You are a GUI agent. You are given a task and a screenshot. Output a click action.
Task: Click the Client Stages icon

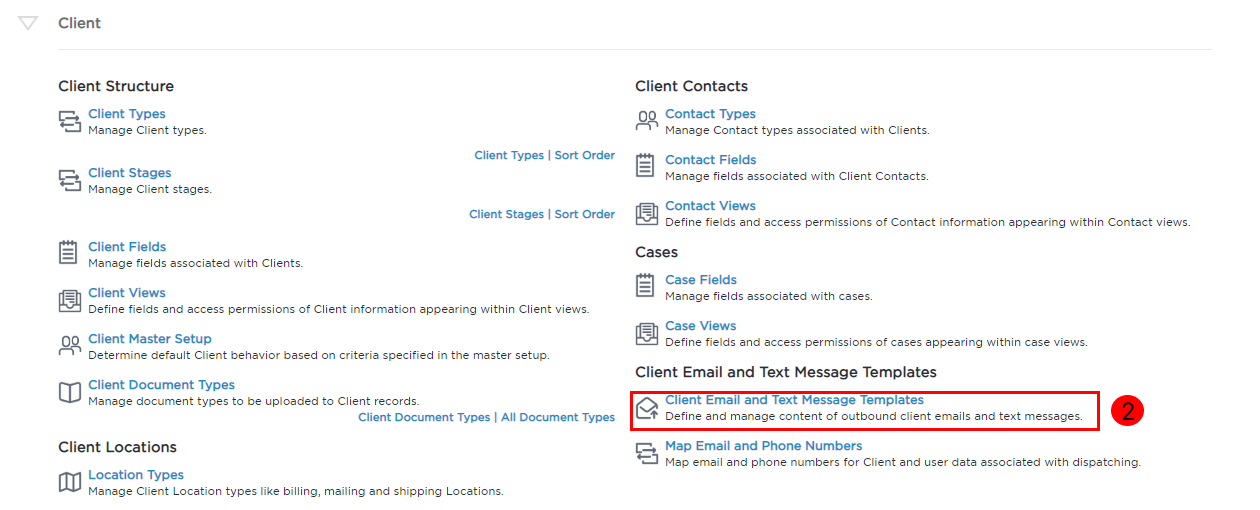[70, 181]
